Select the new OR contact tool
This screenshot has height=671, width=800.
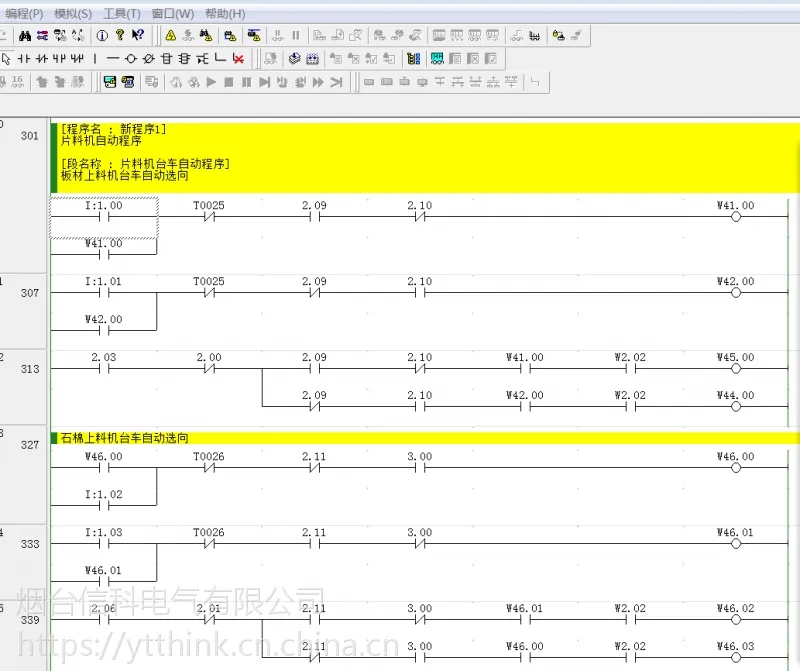pos(59,59)
